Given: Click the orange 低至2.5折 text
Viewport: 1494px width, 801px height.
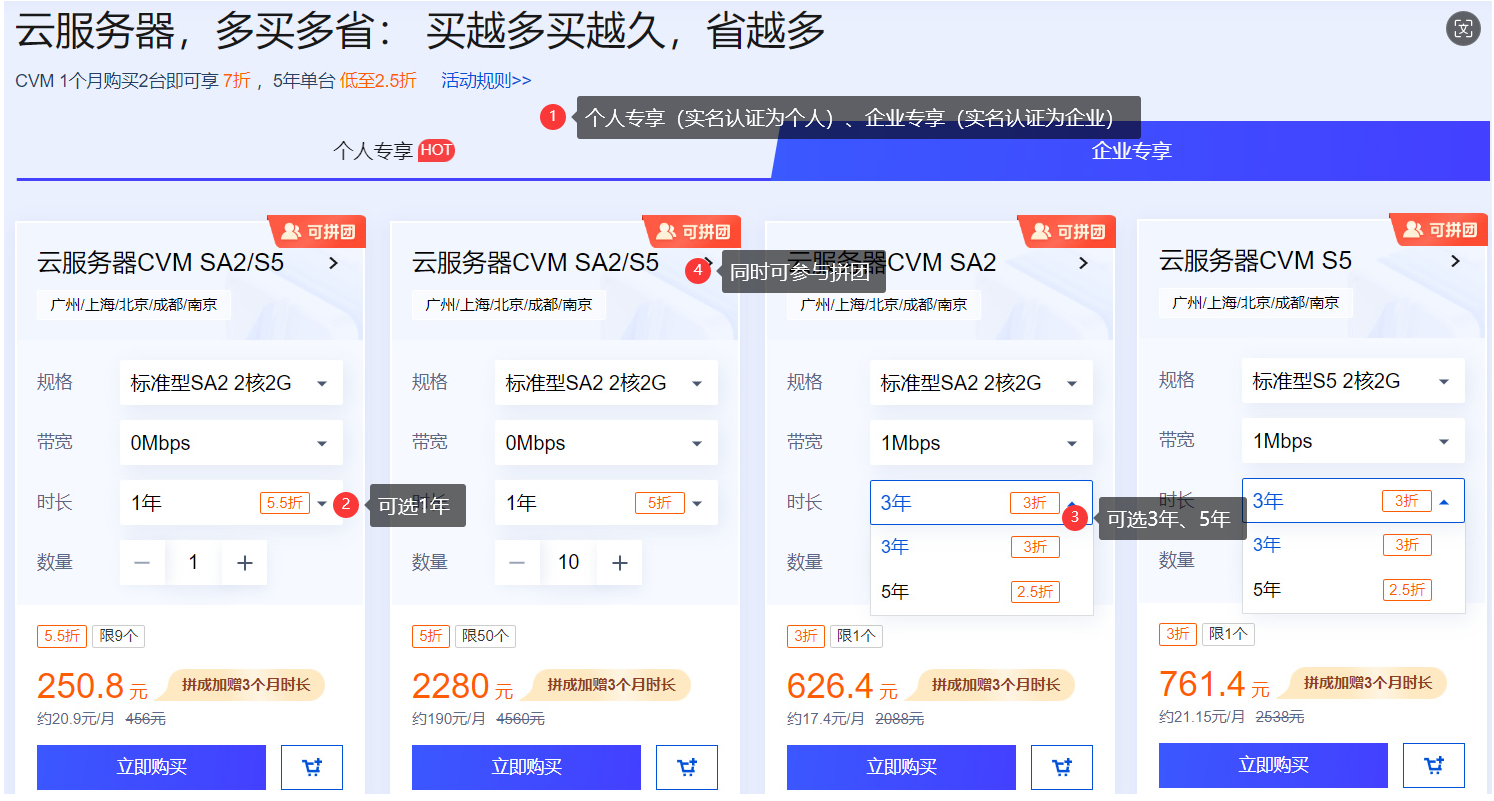Looking at the screenshot, I should coord(378,81).
